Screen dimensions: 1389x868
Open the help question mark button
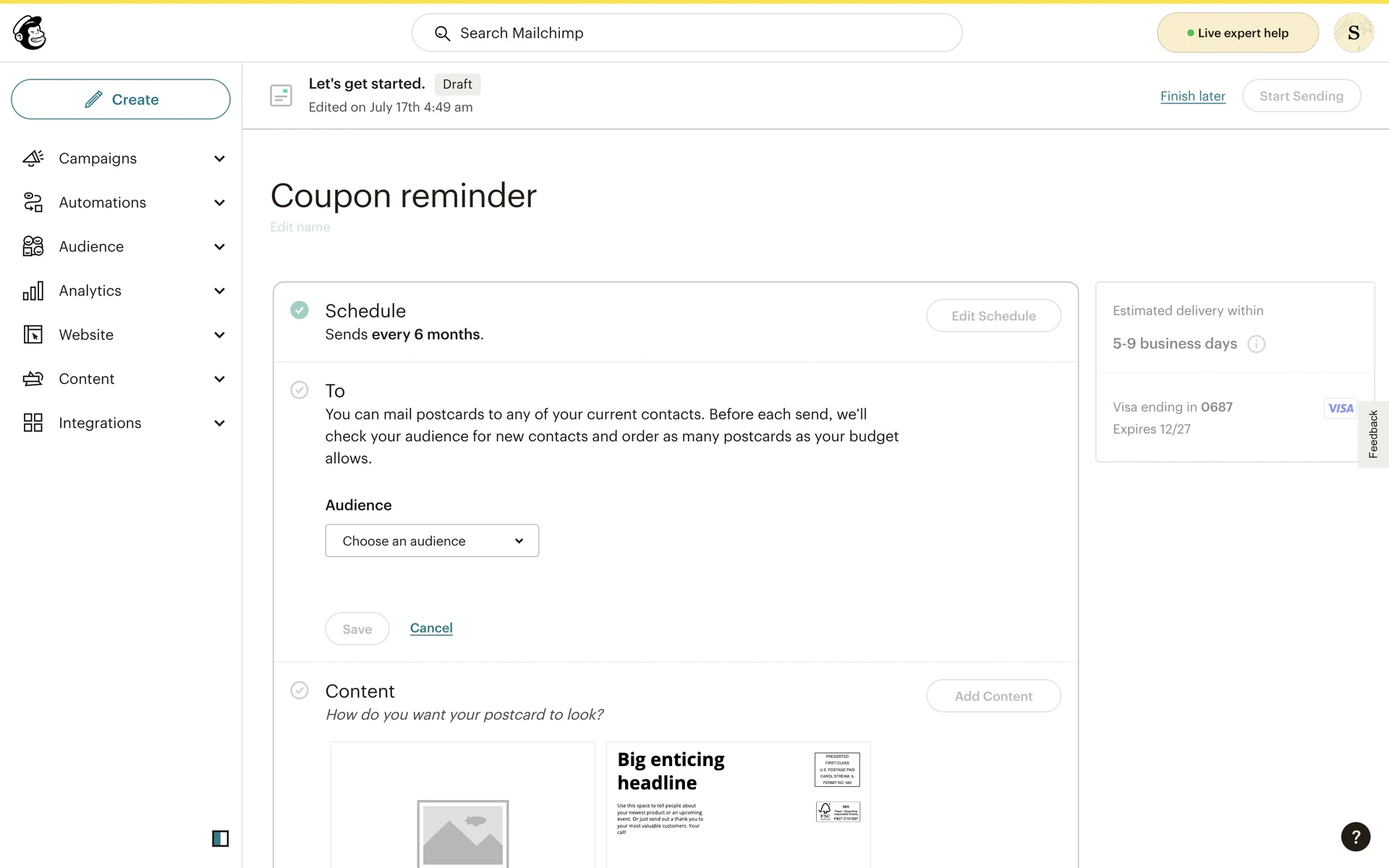1355,837
